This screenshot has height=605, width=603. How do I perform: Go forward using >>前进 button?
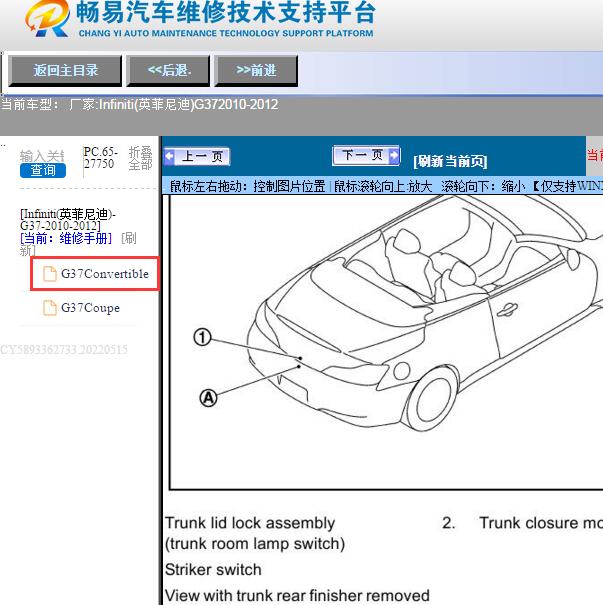click(256, 71)
